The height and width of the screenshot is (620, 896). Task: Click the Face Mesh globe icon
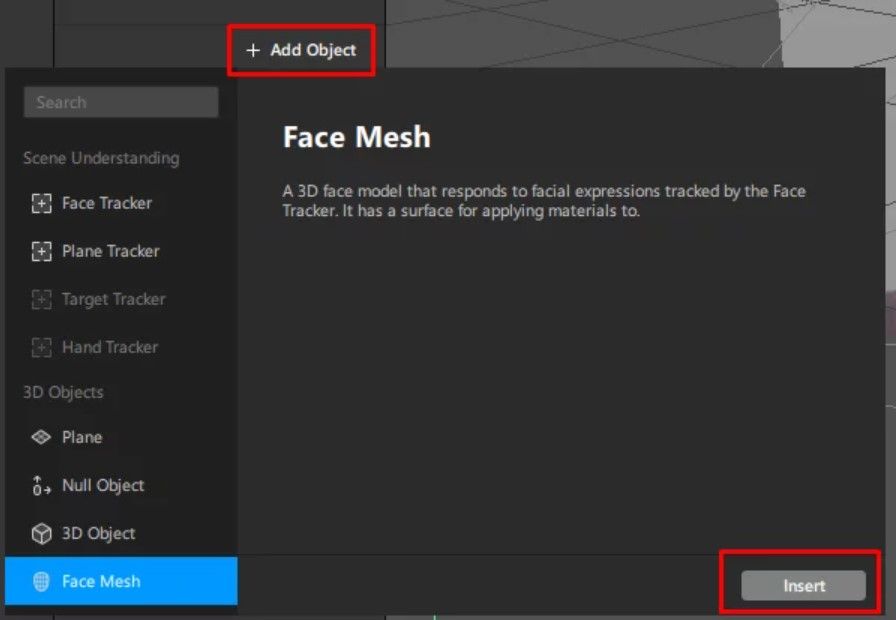pos(41,582)
